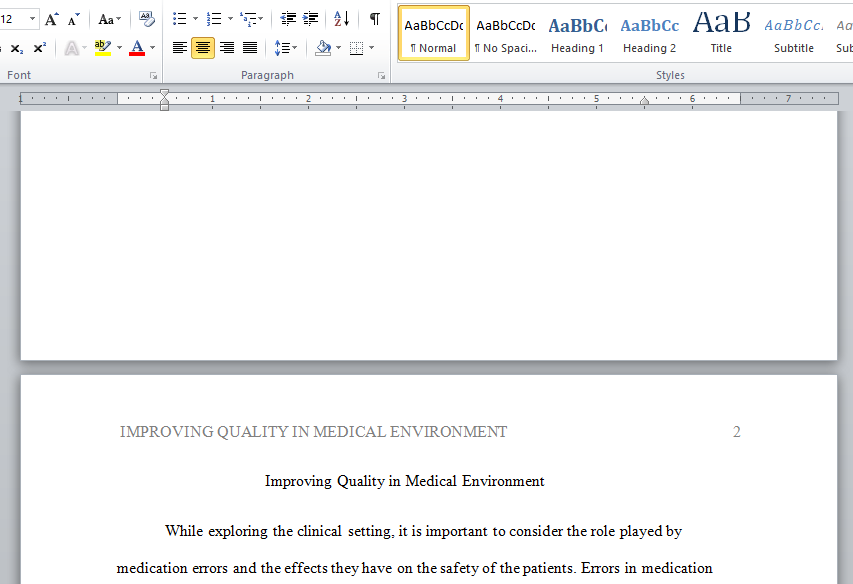This screenshot has height=584, width=853.
Task: Click the page number 2 in header
Action: point(737,432)
